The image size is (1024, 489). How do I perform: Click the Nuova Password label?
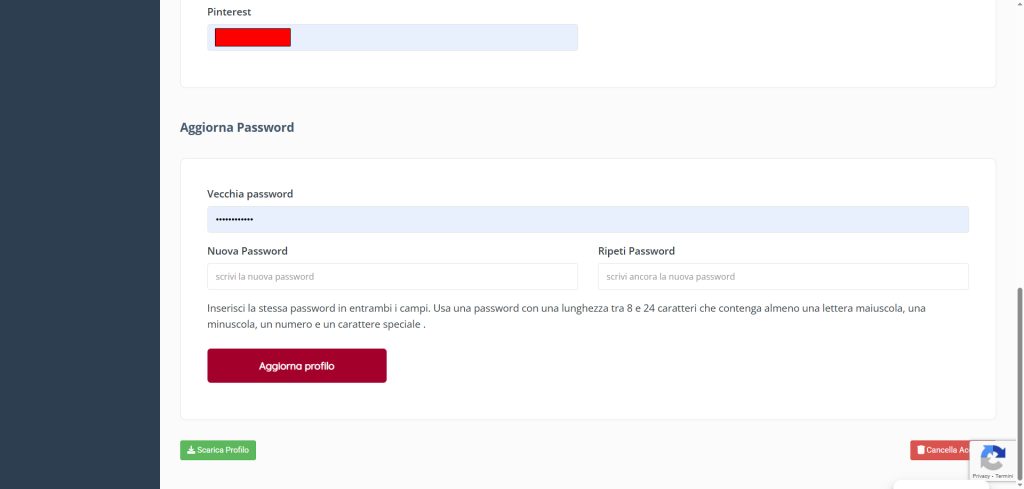[247, 251]
